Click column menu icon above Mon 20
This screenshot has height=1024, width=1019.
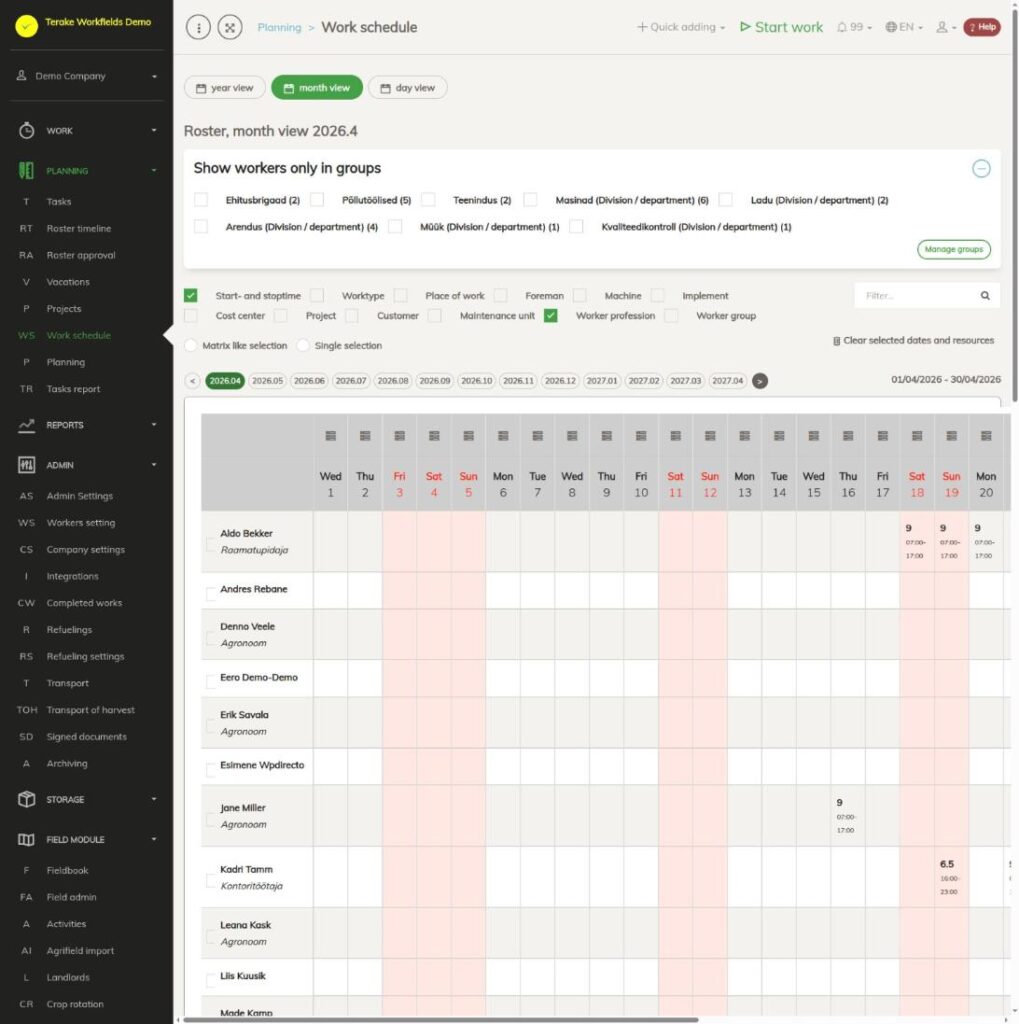986,436
